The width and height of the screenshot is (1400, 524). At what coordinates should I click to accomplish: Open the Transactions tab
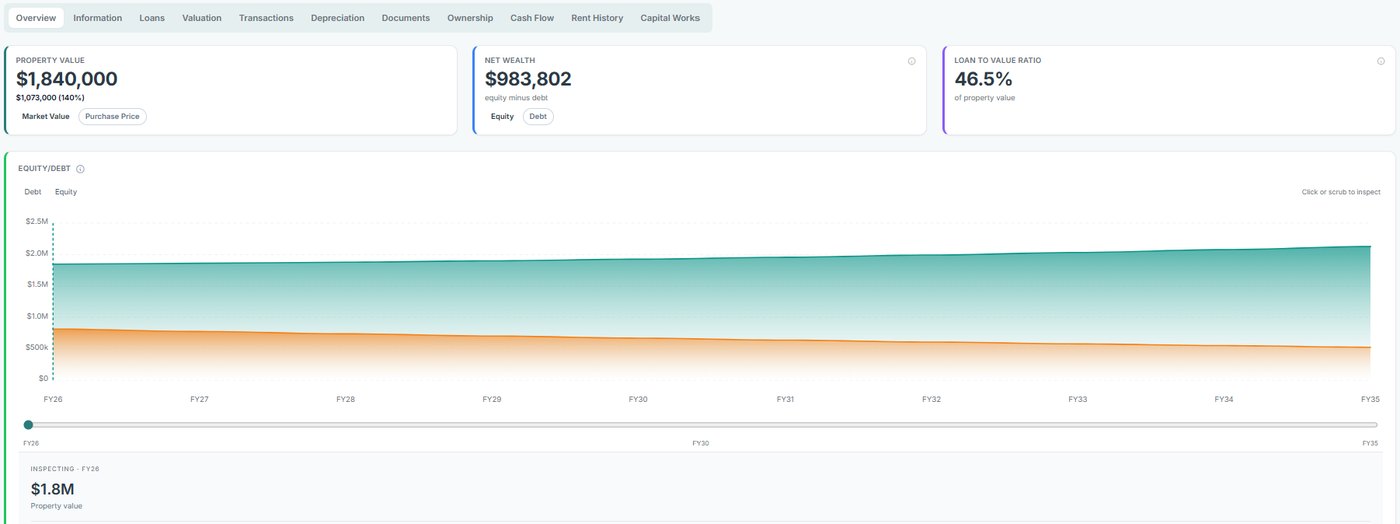(x=266, y=18)
